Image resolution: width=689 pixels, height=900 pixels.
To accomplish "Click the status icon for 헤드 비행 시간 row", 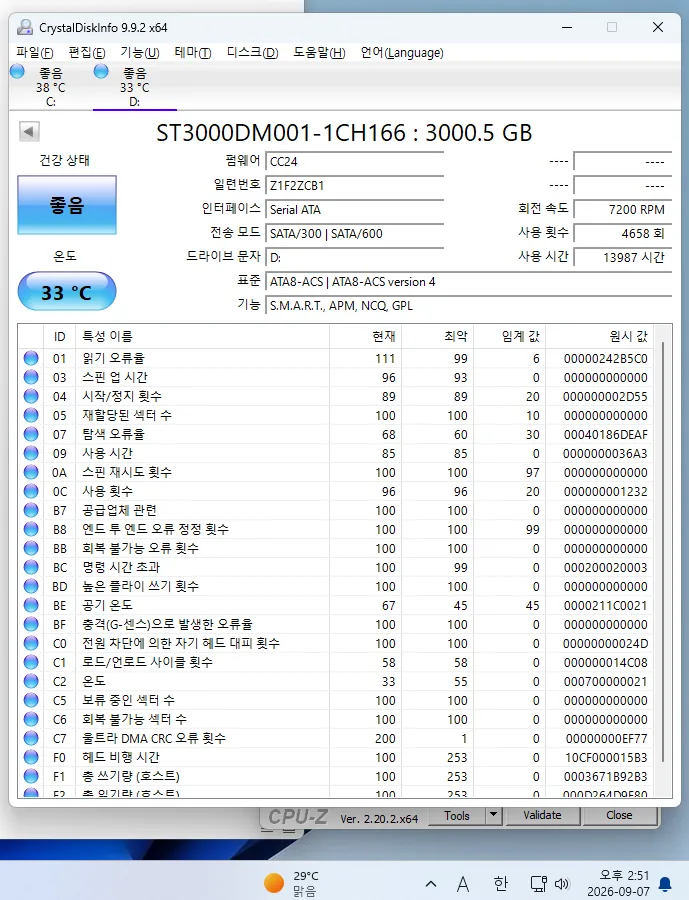I will coord(31,757).
